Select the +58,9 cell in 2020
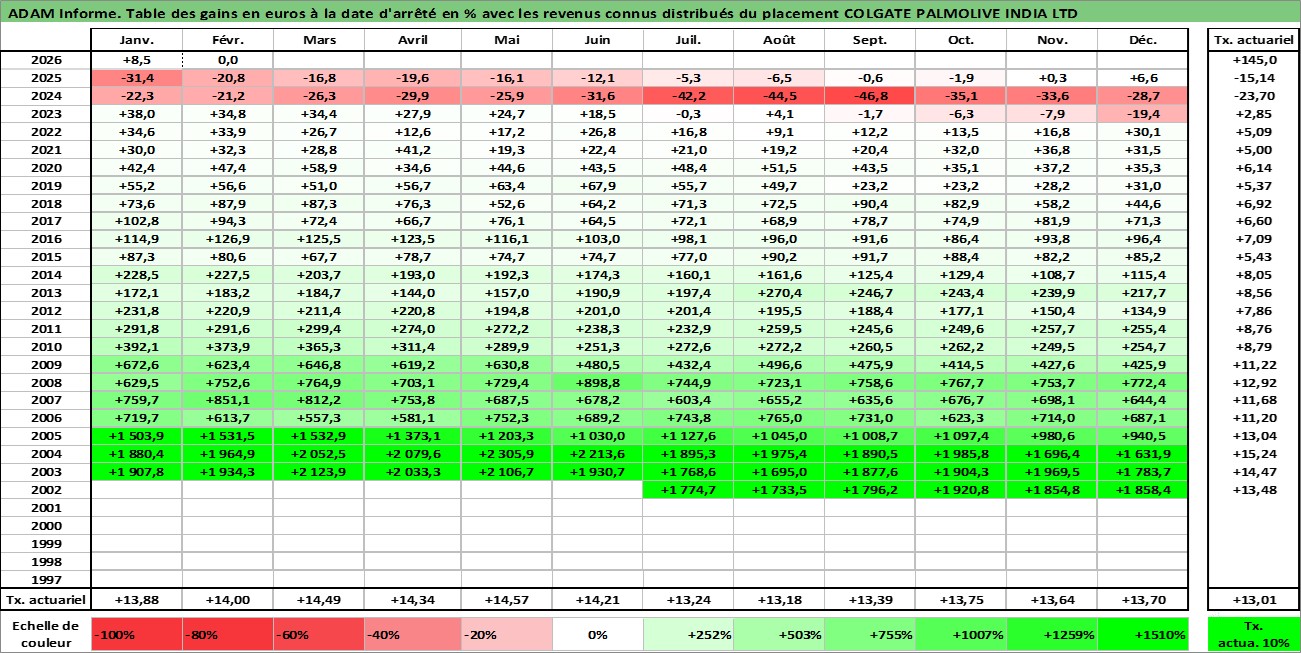1301x653 pixels. pos(318,167)
